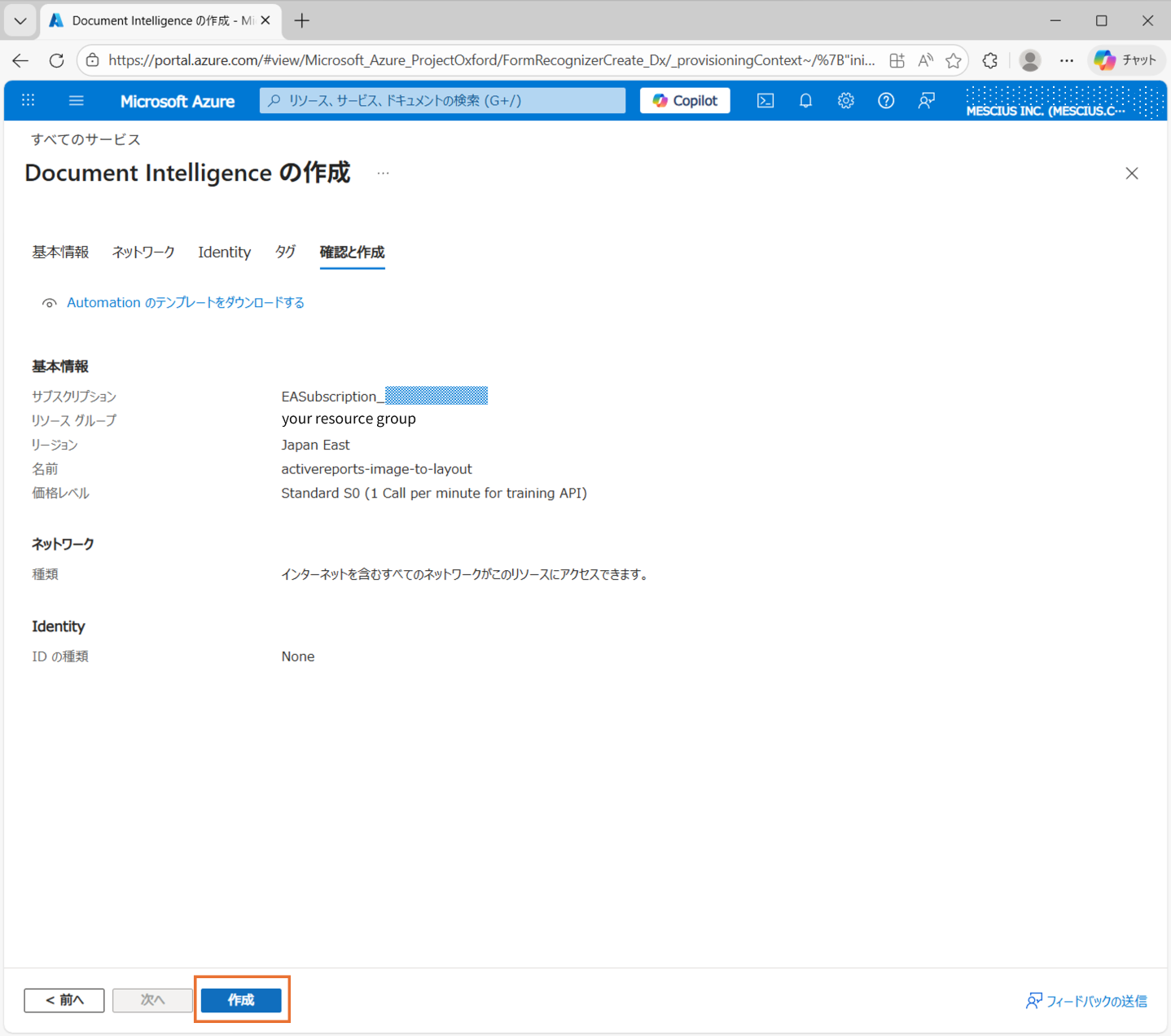Viewport: 1171px width, 1036px height.
Task: Open the Azure services grid menu
Action: pyautogui.click(x=28, y=100)
